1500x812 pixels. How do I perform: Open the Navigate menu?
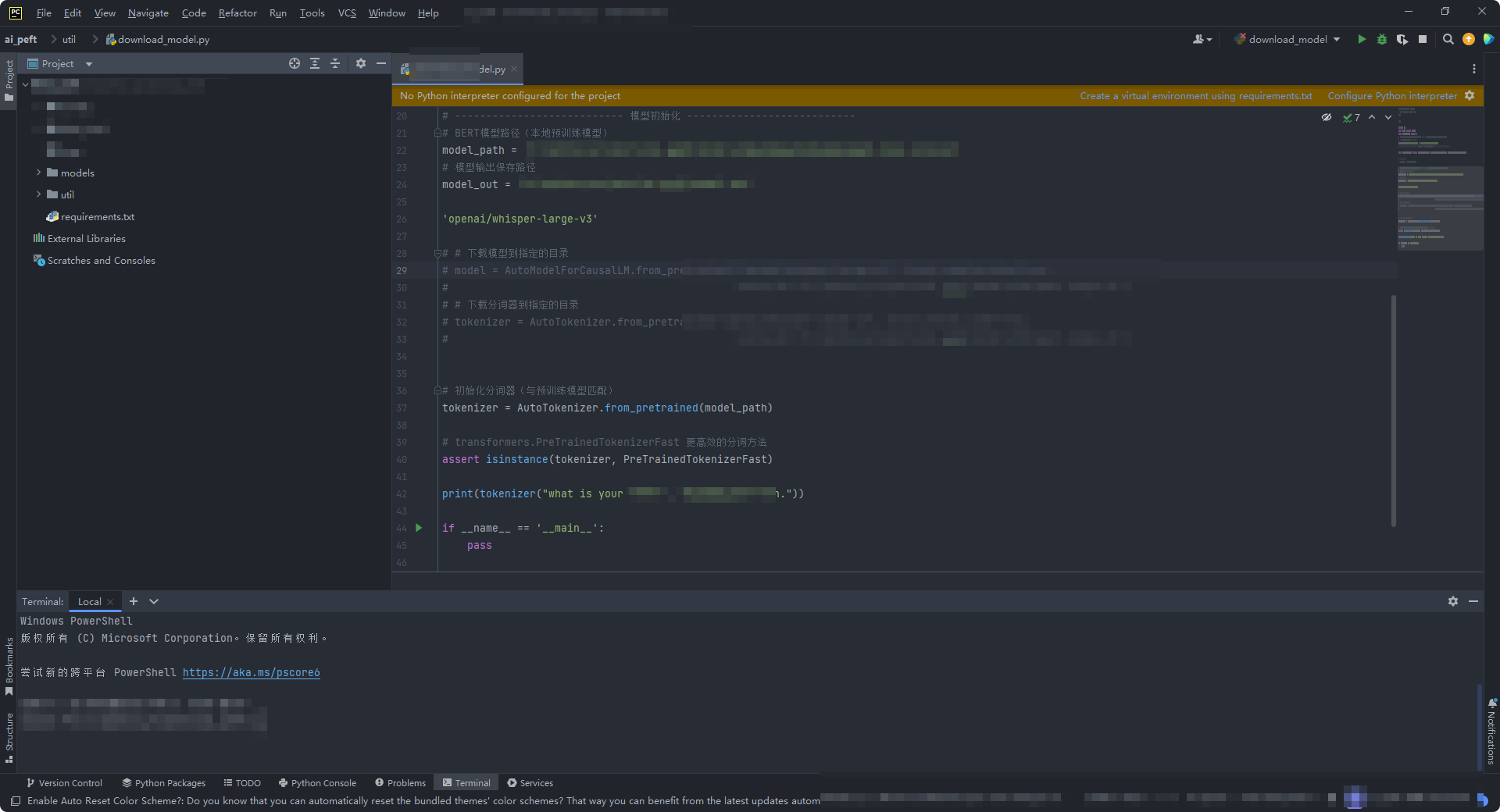tap(148, 12)
